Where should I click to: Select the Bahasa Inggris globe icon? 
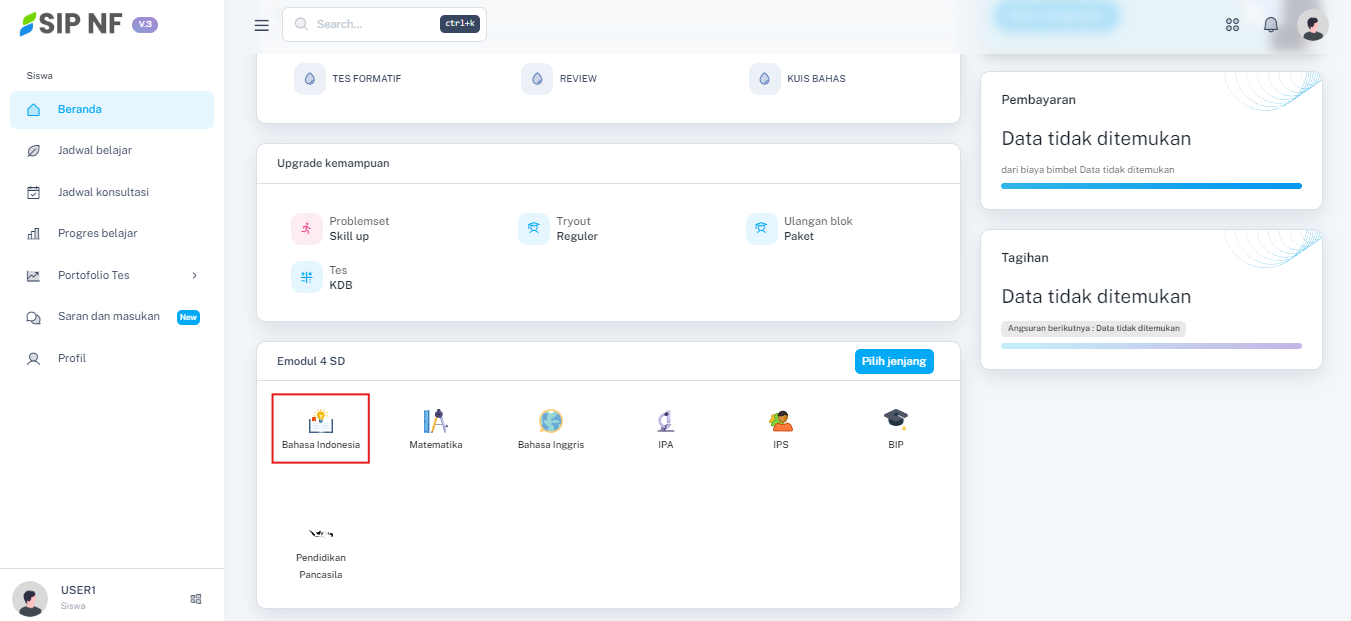(550, 421)
